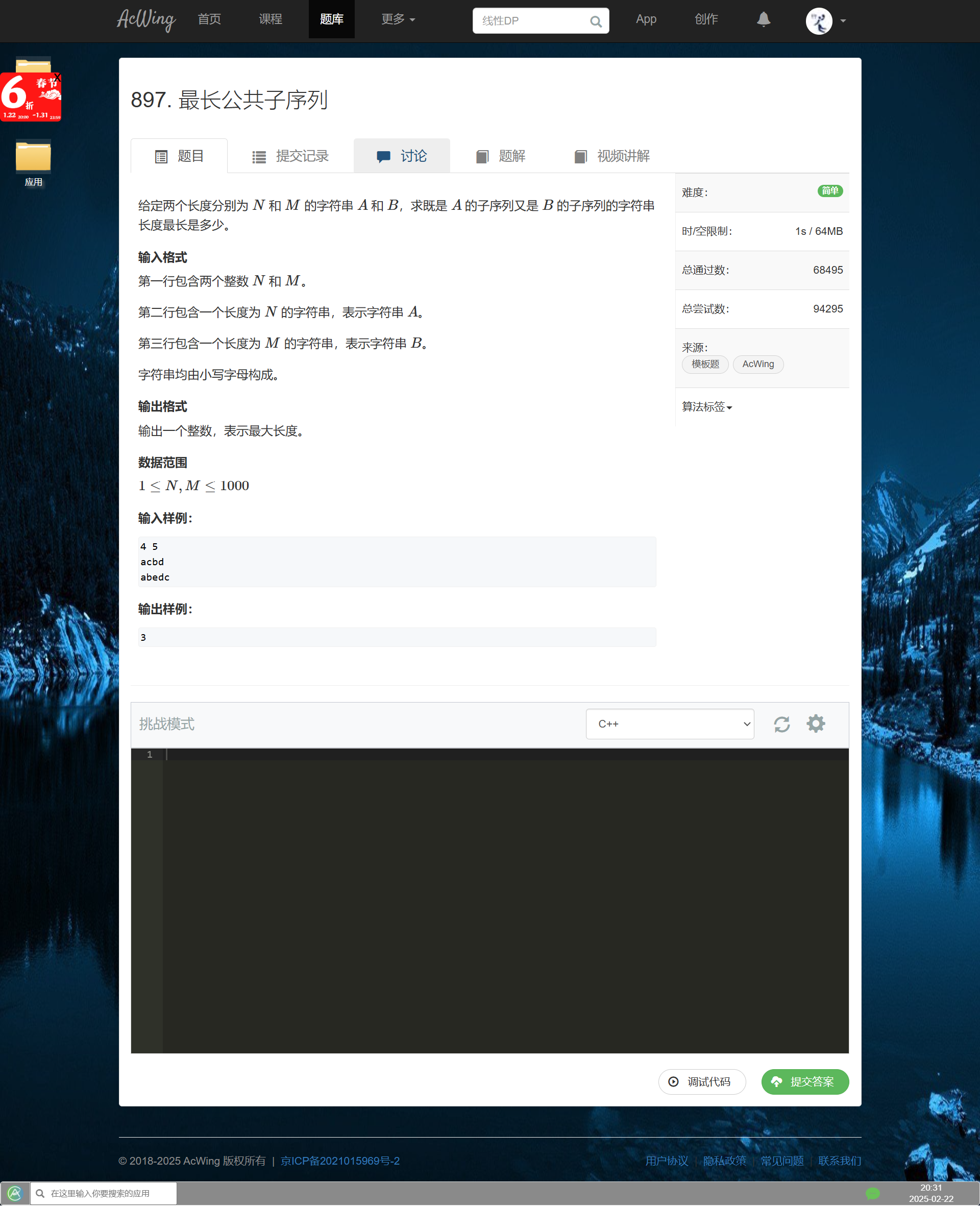Switch to the 讨论 tab

point(401,156)
